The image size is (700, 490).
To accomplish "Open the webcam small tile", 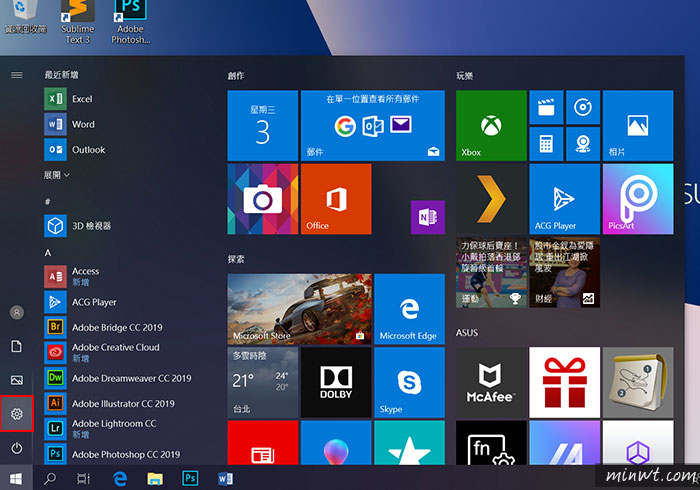I will pos(583,144).
